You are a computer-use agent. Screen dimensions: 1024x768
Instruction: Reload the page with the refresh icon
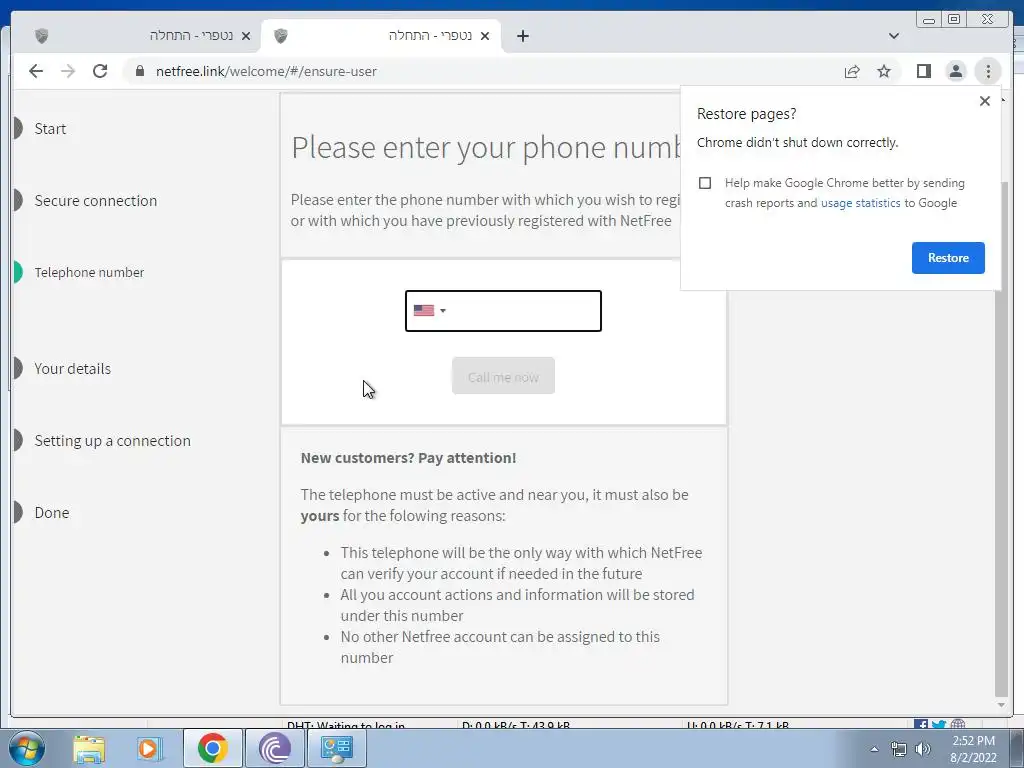(x=100, y=71)
